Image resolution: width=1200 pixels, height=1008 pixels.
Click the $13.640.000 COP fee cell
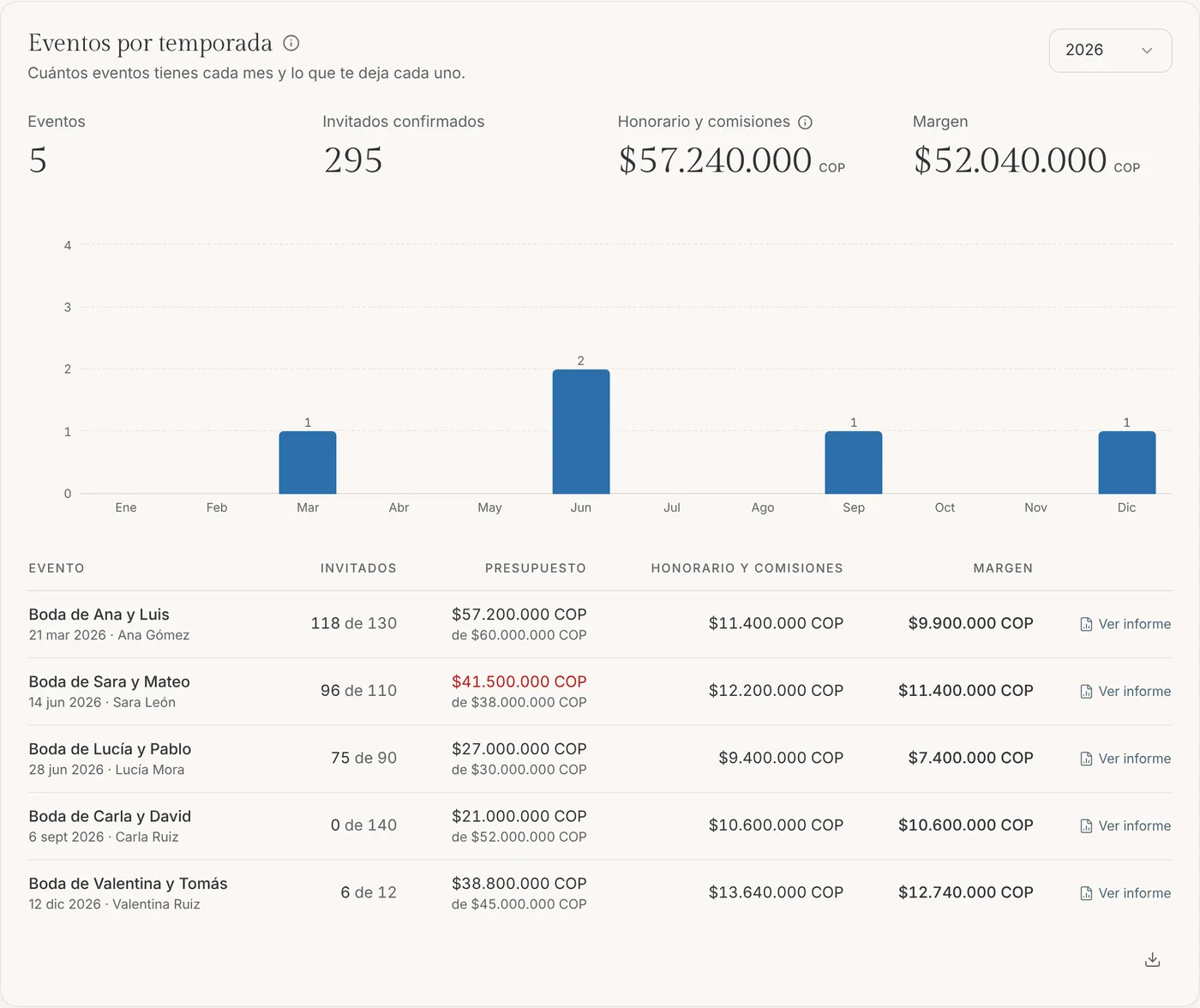click(x=776, y=893)
